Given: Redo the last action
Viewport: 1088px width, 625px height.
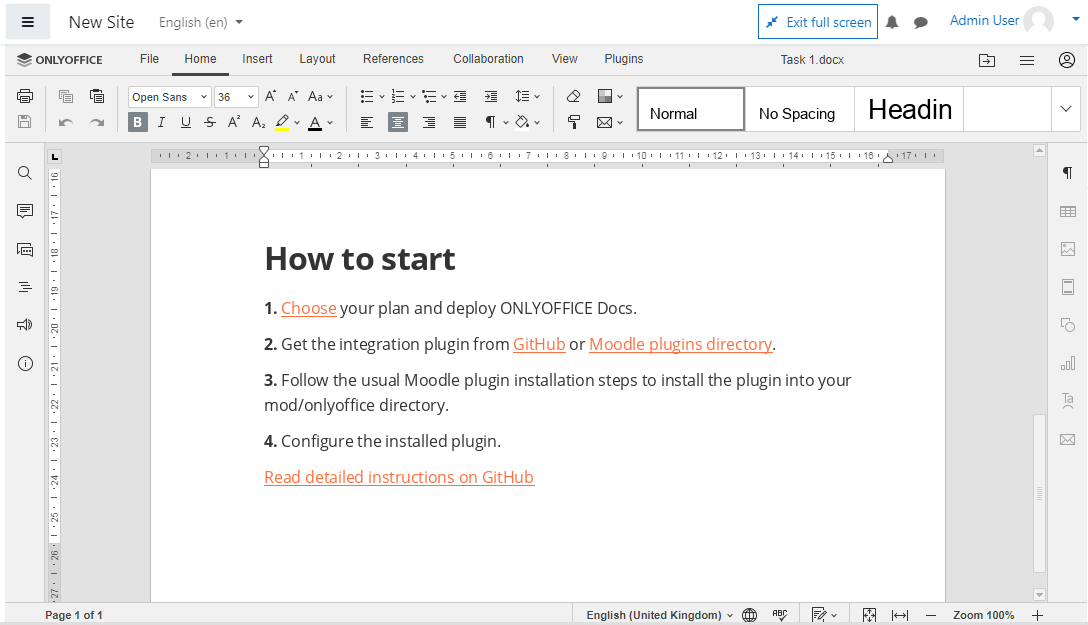Looking at the screenshot, I should pos(97,123).
